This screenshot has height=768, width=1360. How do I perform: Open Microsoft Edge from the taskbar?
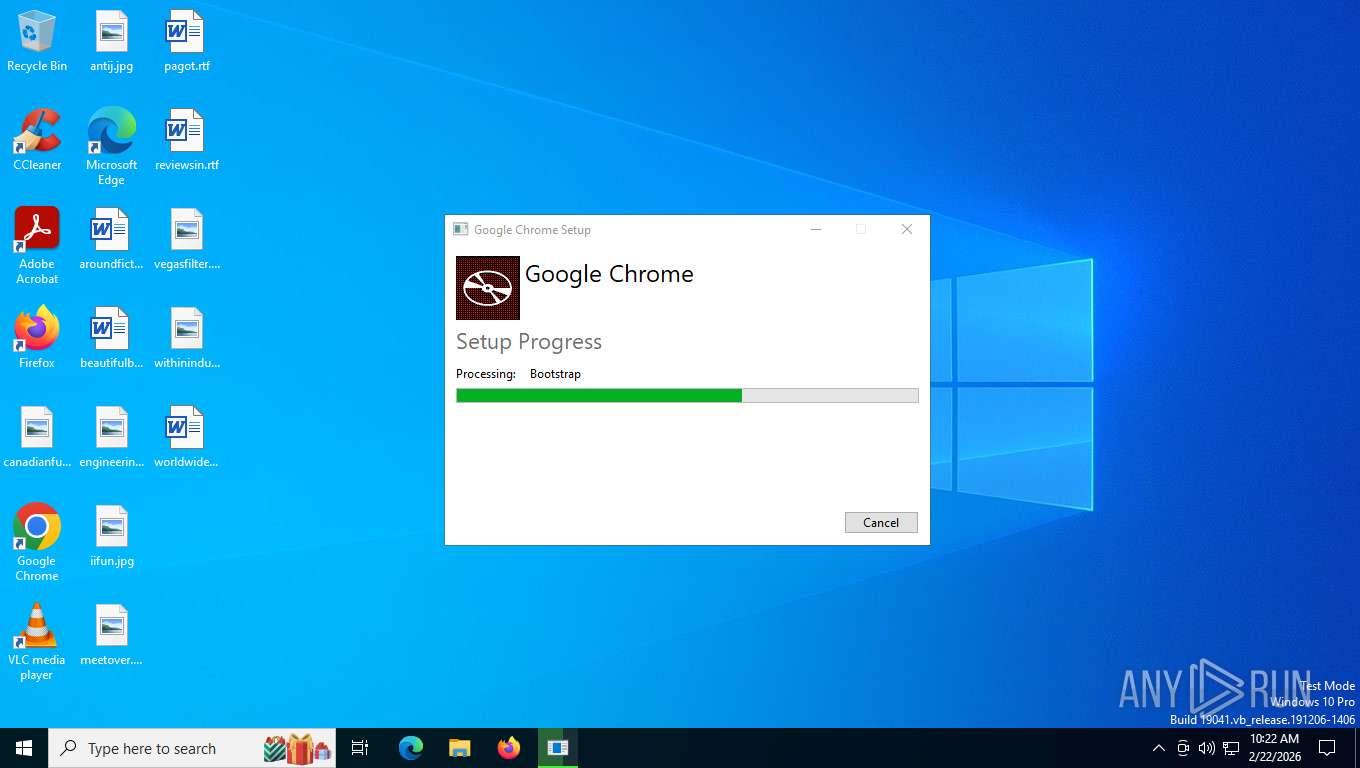[411, 748]
